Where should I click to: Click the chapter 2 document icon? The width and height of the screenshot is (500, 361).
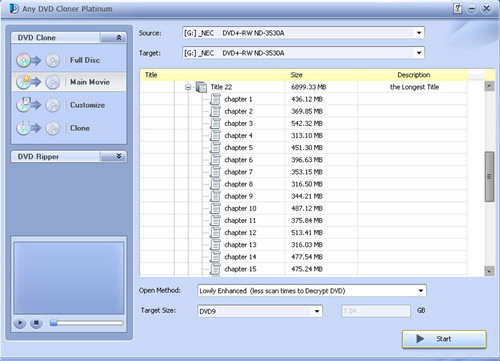pos(215,111)
